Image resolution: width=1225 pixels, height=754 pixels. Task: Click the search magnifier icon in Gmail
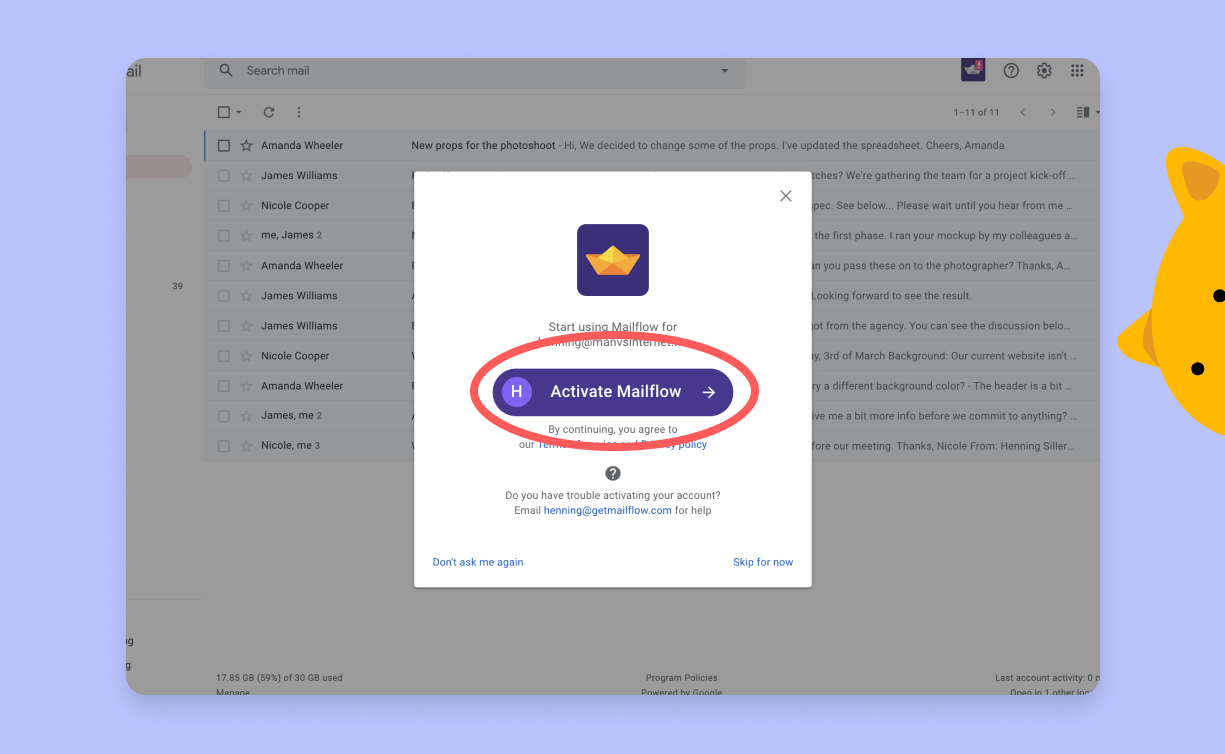click(x=226, y=71)
